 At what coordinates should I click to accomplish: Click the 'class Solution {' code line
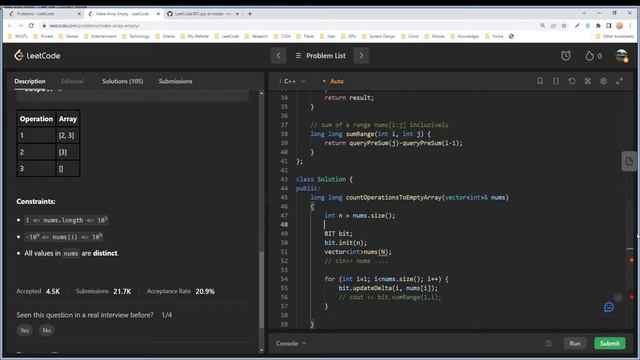point(324,179)
